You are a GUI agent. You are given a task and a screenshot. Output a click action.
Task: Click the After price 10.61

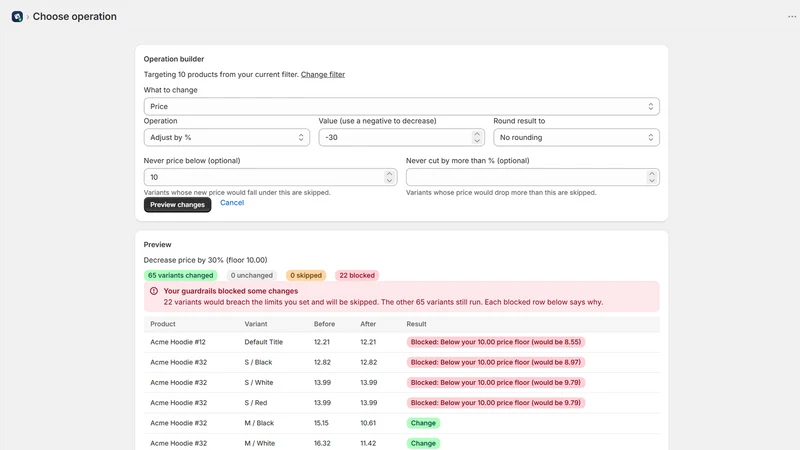pyautogui.click(x=368, y=423)
